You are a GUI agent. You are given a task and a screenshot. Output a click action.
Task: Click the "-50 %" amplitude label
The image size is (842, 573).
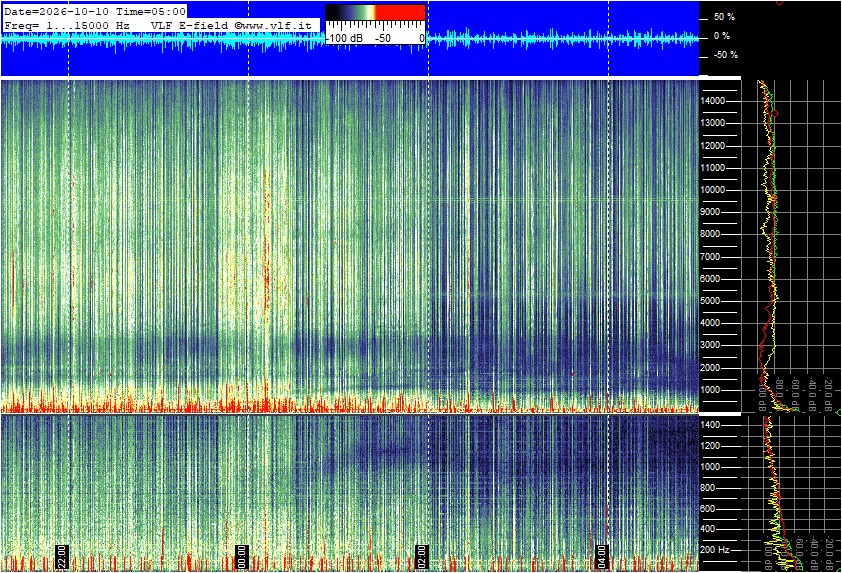[x=725, y=55]
